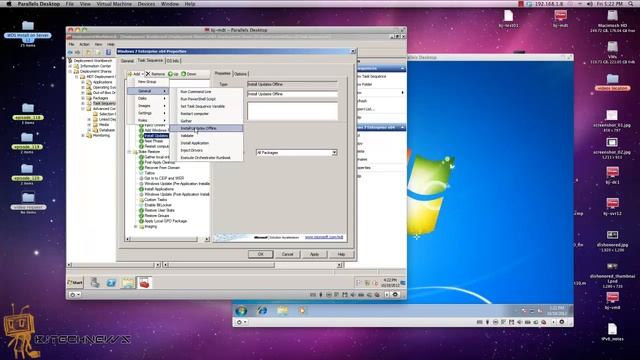Image resolution: width=640 pixels, height=360 pixels.
Task: Open Windows Start button in bj-mdt VM
Action: coord(75,282)
